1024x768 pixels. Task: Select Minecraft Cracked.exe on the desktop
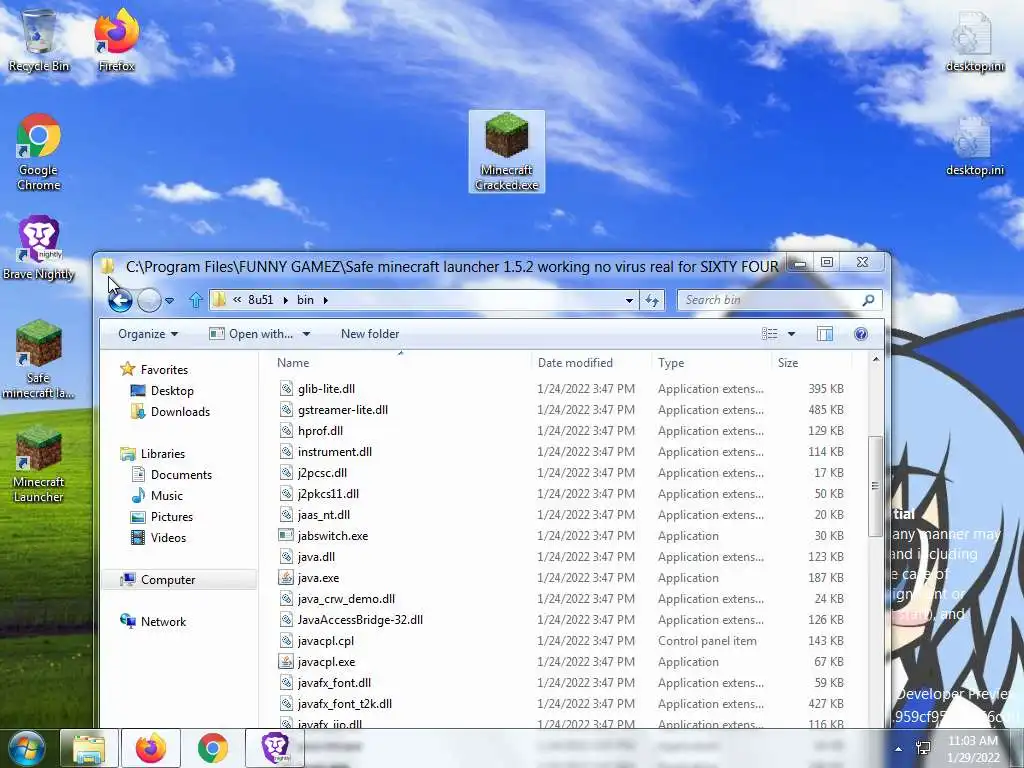click(507, 152)
